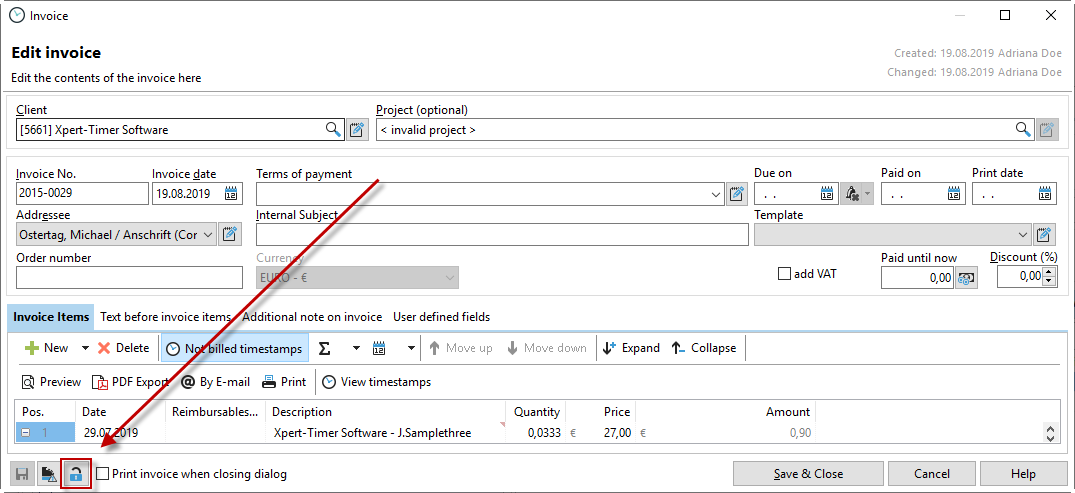
Task: Open the New item dropdown arrow
Action: click(x=85, y=348)
